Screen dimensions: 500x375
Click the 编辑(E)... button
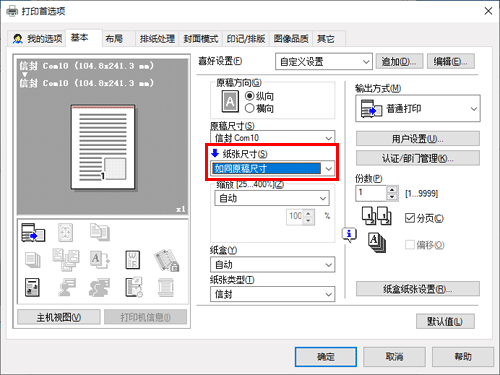pos(451,61)
